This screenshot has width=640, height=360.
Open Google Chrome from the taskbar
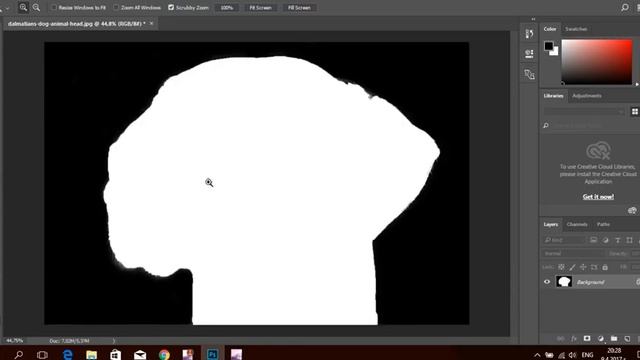point(164,354)
